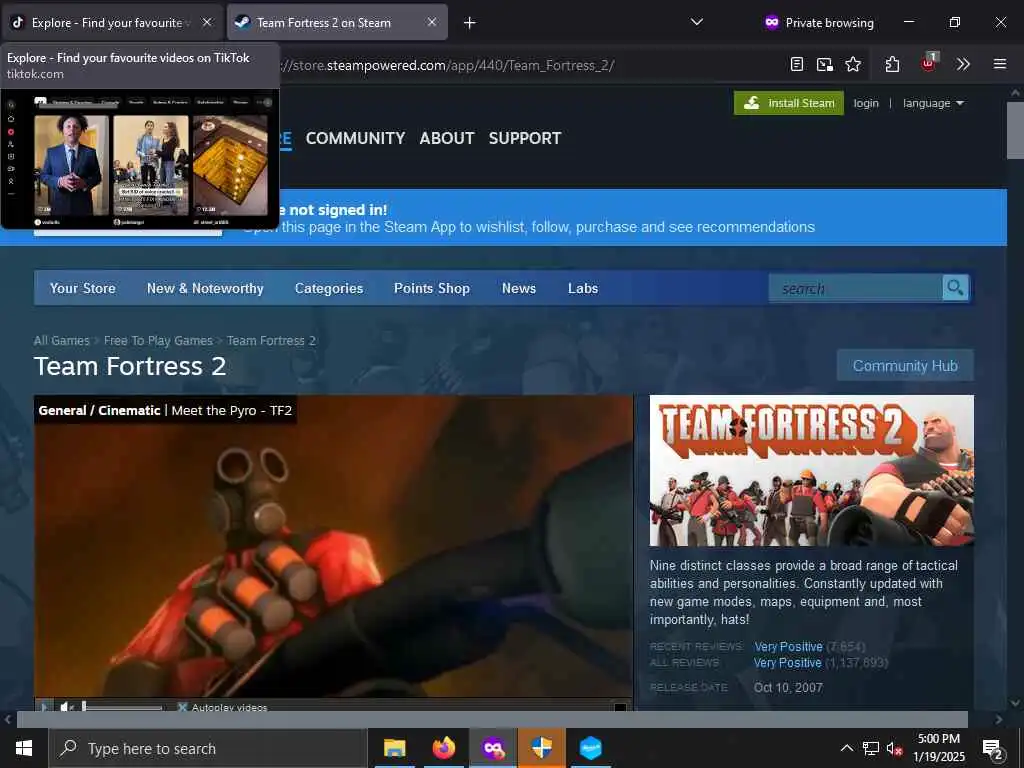Click the TikTok tab preview thumbnail
Image resolution: width=1024 pixels, height=768 pixels.
pyautogui.click(x=140, y=159)
